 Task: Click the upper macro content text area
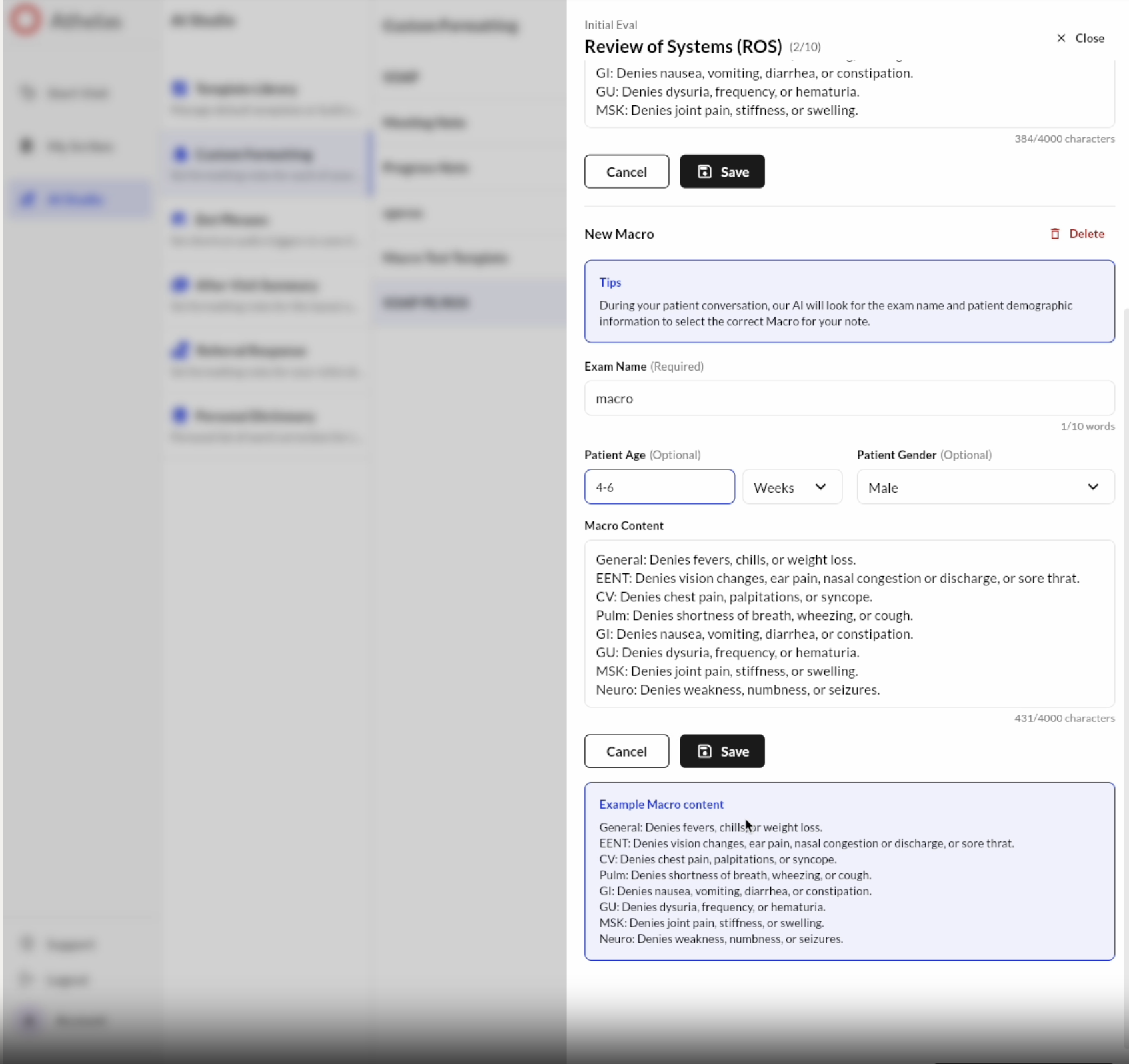[x=849, y=93]
